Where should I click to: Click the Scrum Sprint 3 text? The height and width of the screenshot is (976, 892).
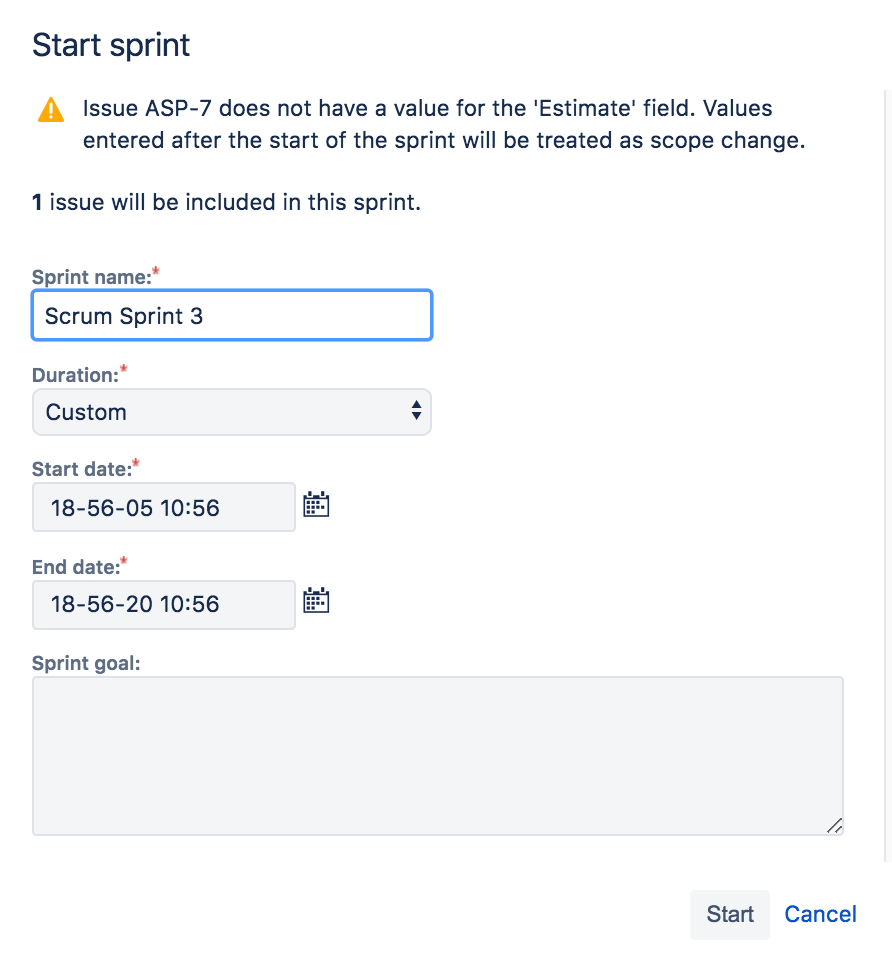125,315
